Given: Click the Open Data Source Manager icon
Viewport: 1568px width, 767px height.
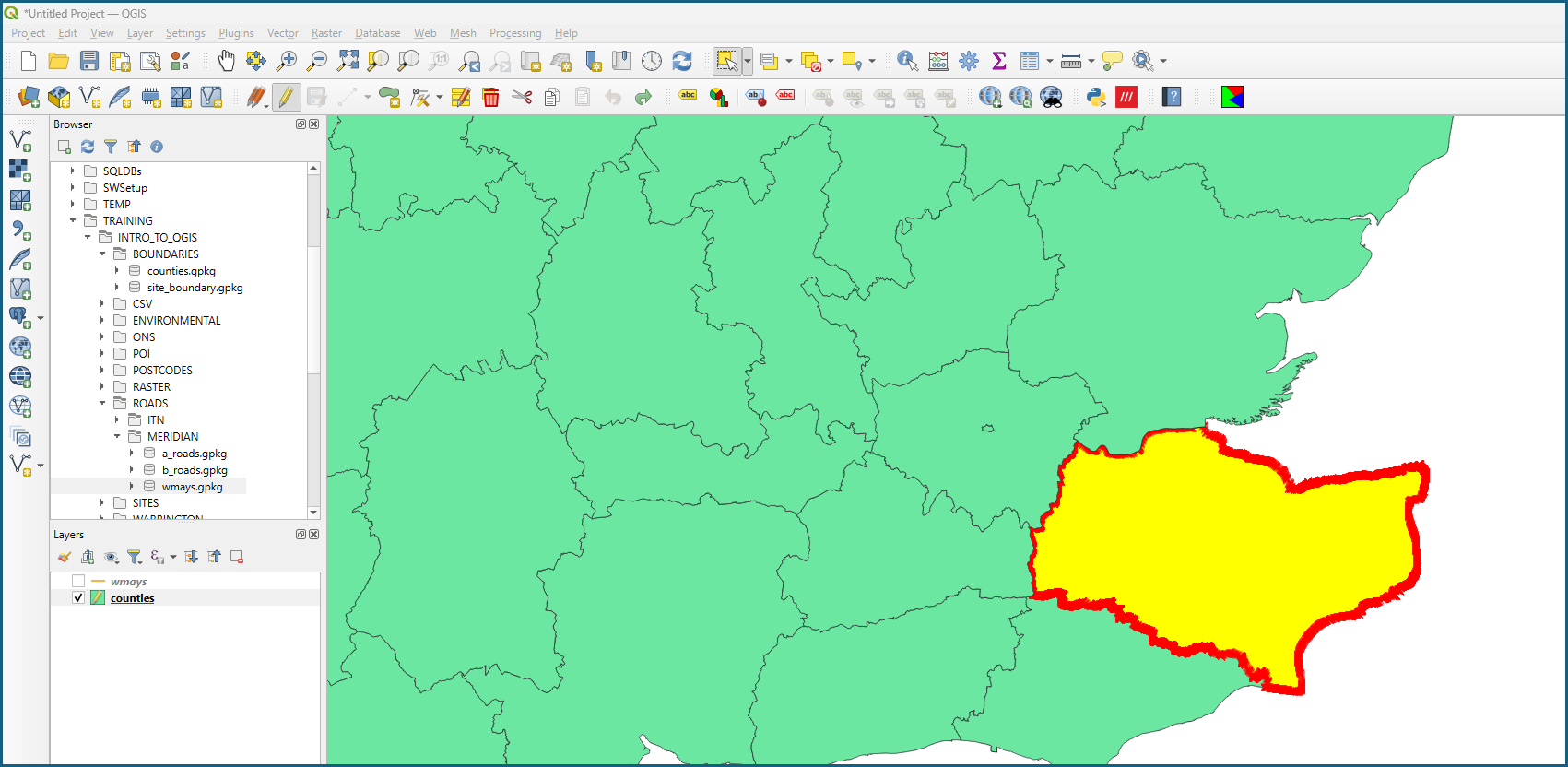Looking at the screenshot, I should pos(29,97).
